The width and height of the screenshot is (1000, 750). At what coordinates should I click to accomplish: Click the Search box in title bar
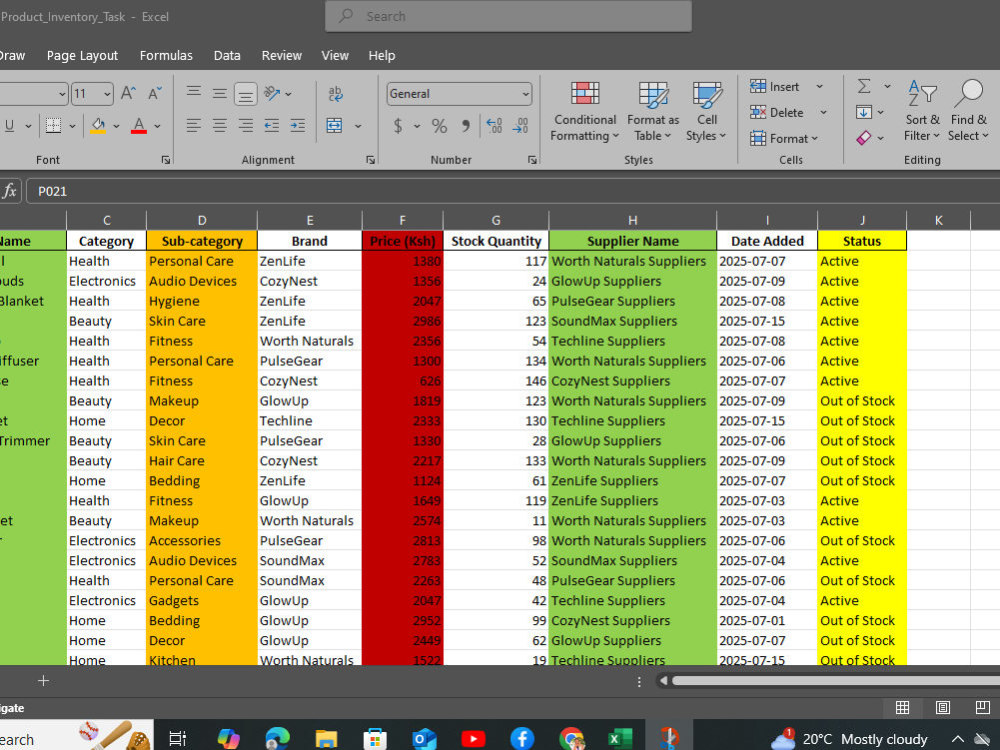(508, 16)
